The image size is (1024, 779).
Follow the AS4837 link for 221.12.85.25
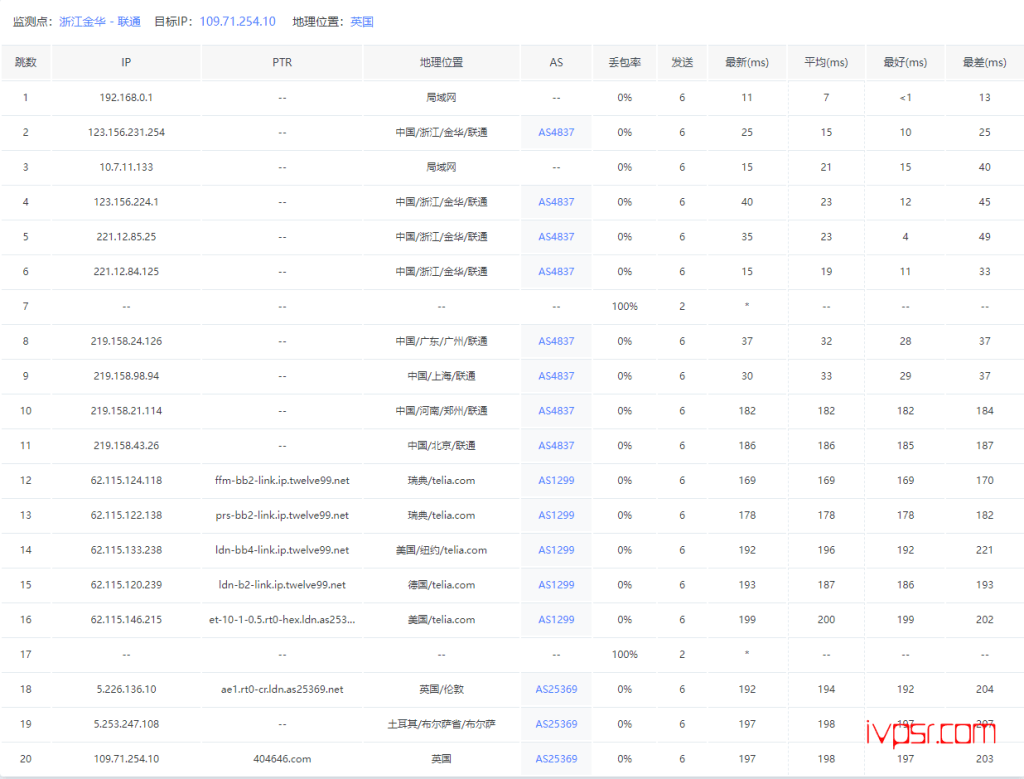[556, 237]
